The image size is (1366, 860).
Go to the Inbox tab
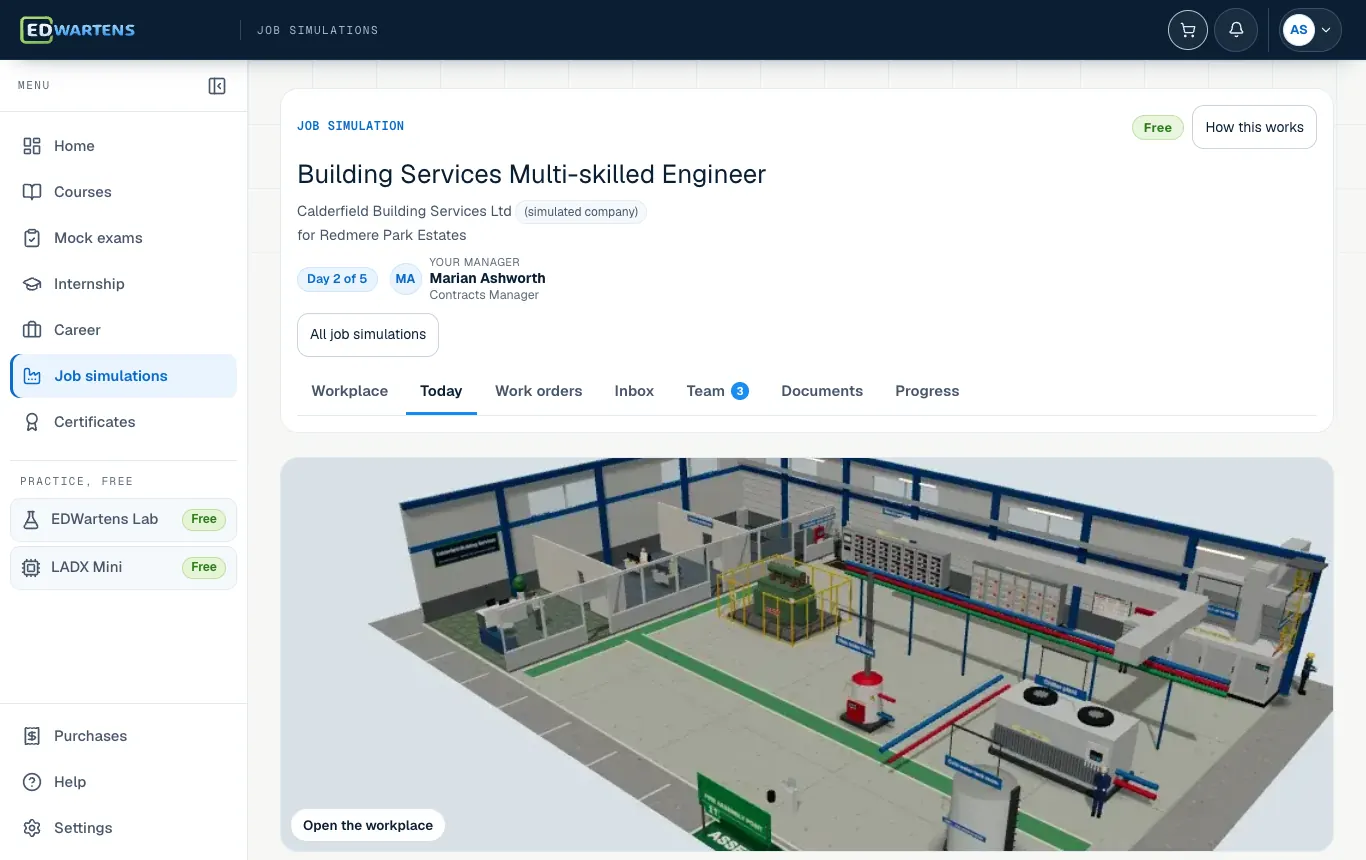(634, 391)
